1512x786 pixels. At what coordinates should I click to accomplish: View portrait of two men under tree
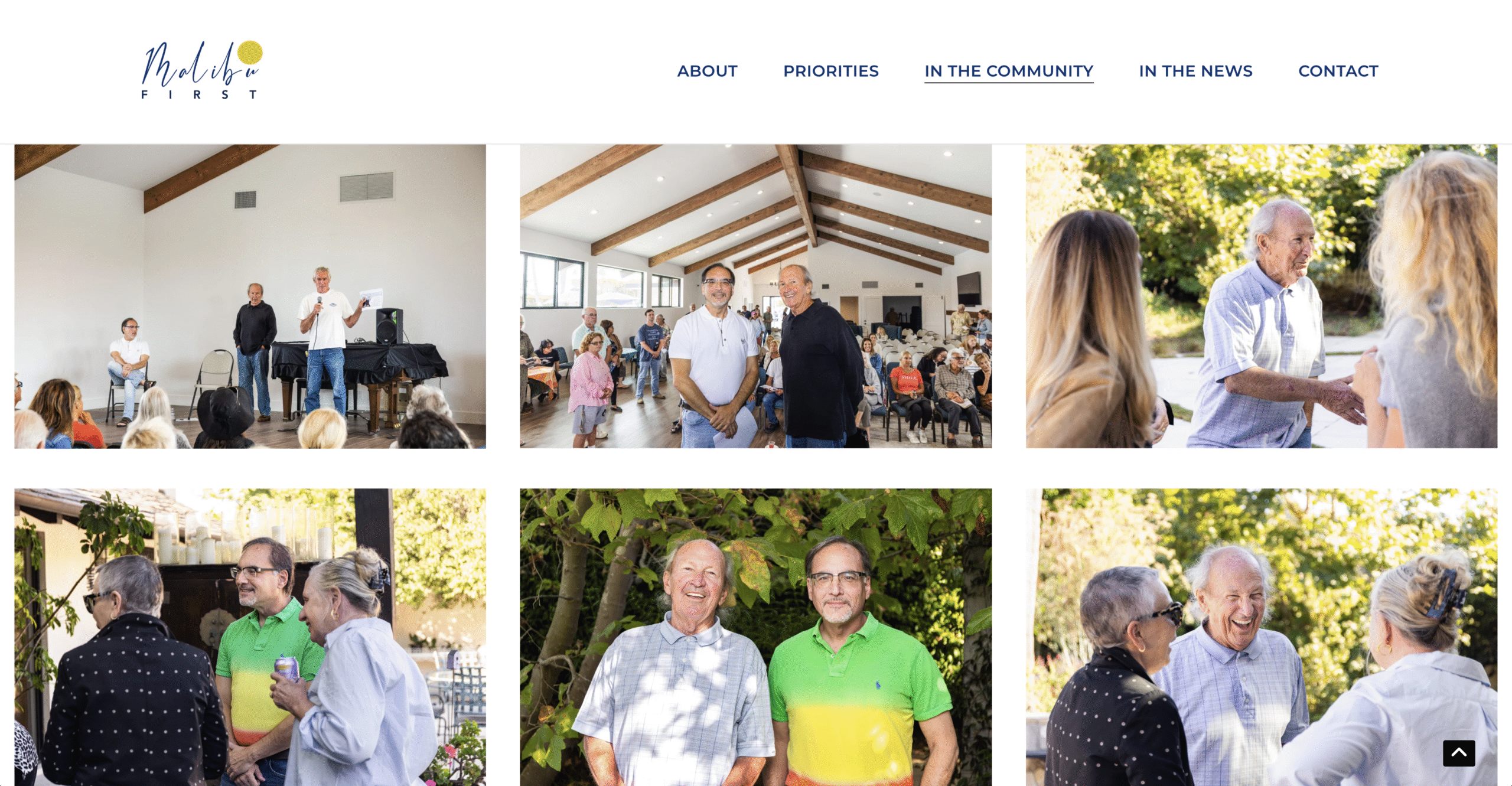[755, 637]
